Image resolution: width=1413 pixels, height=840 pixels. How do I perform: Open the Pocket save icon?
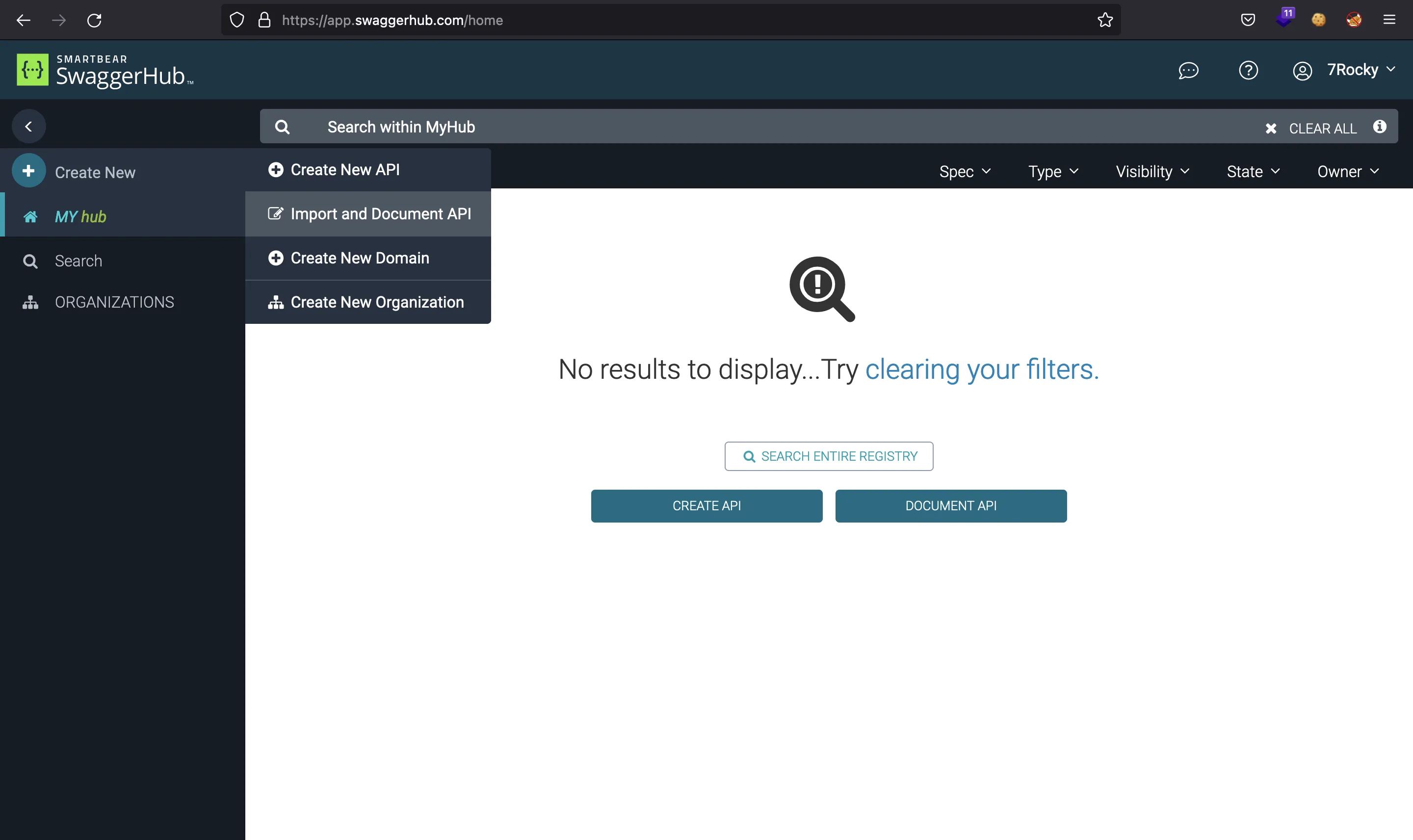(x=1248, y=21)
